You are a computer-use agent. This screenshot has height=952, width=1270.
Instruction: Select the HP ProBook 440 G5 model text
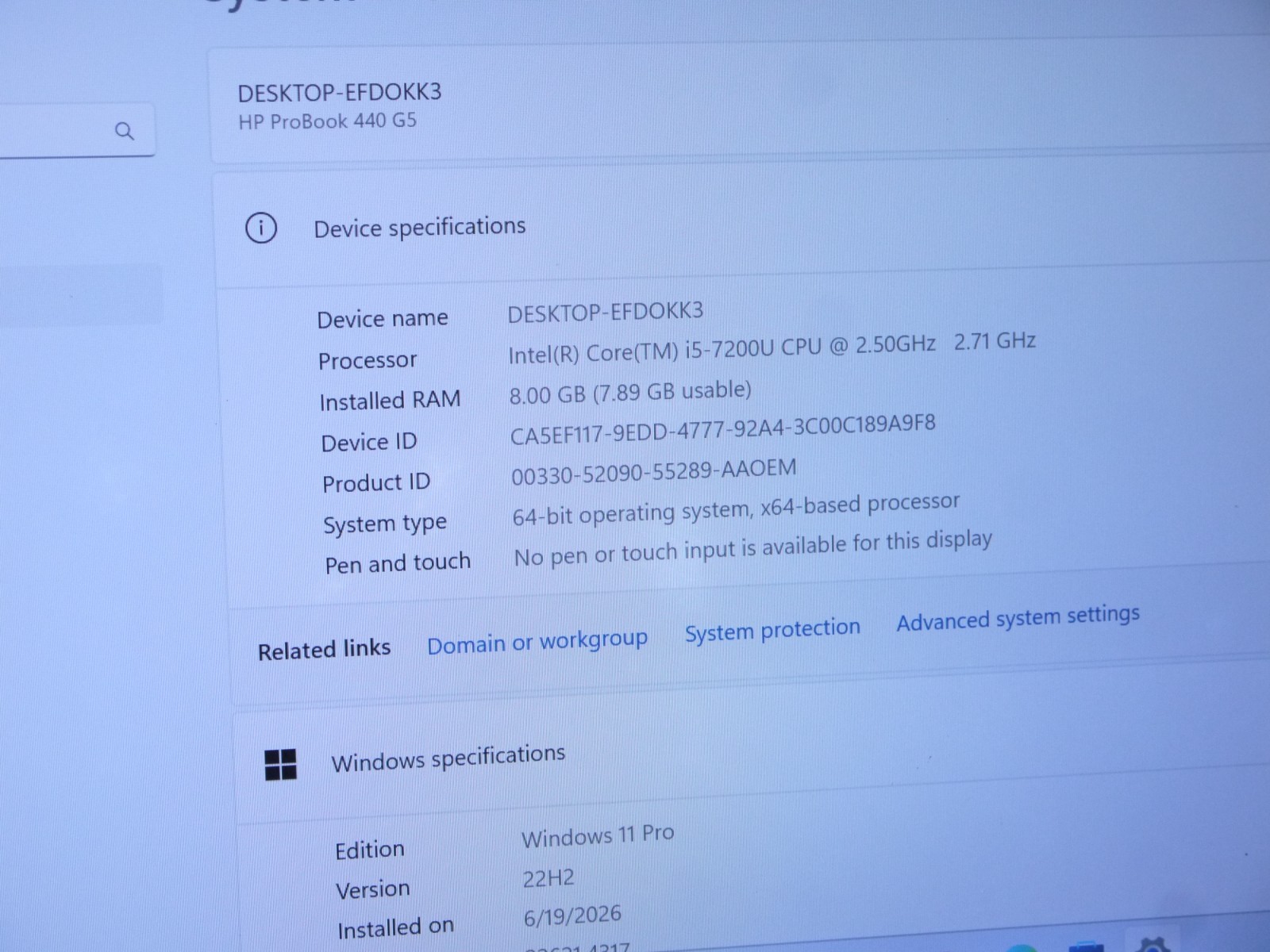(327, 121)
